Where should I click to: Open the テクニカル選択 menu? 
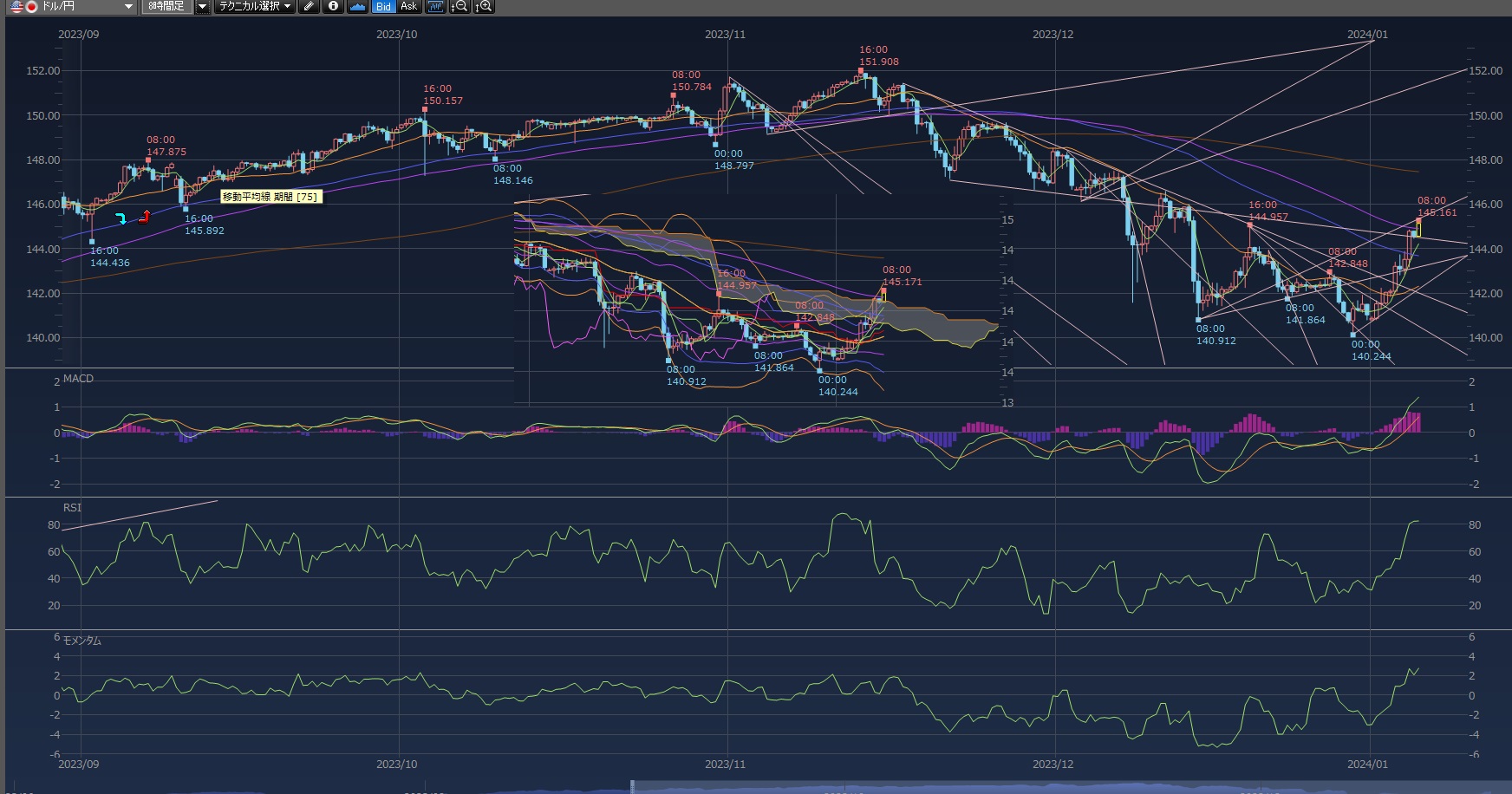(254, 7)
